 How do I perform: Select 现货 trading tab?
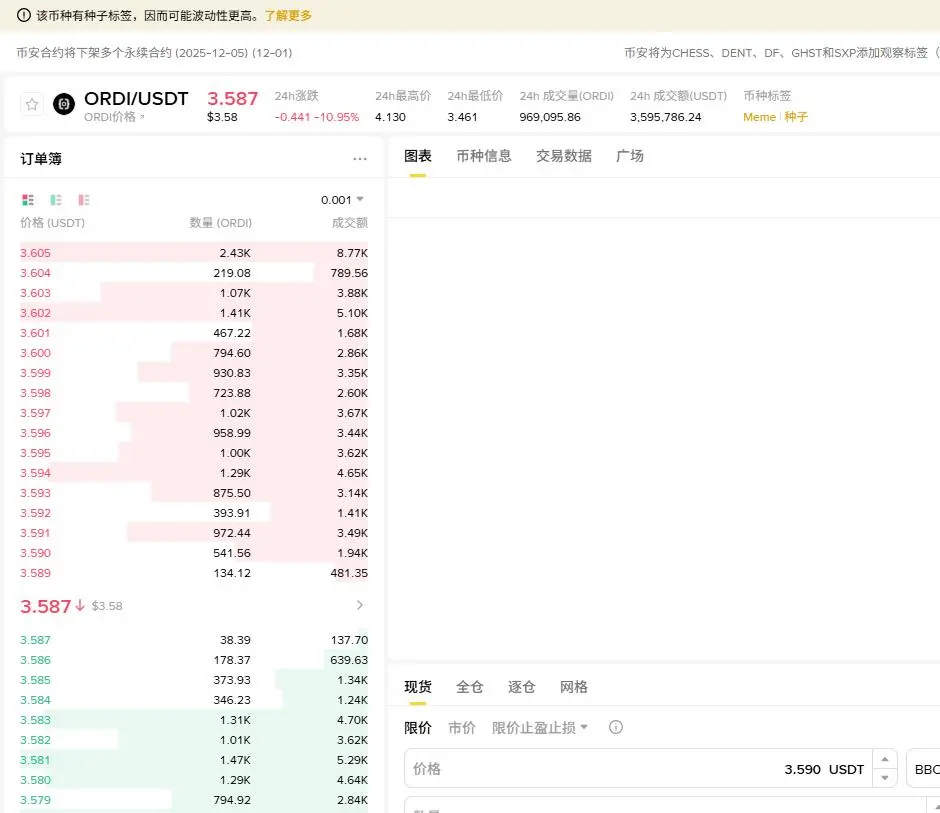(x=418, y=686)
